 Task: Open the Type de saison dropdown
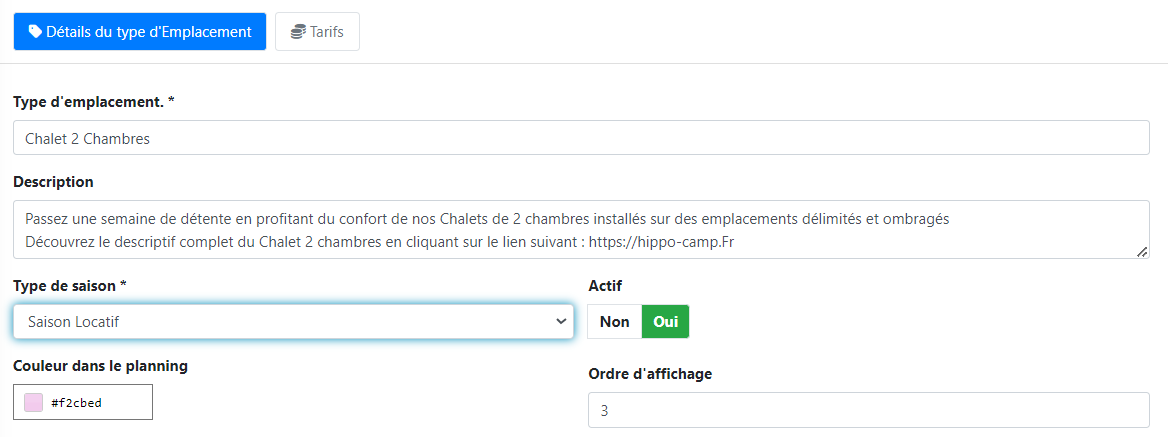coord(293,322)
